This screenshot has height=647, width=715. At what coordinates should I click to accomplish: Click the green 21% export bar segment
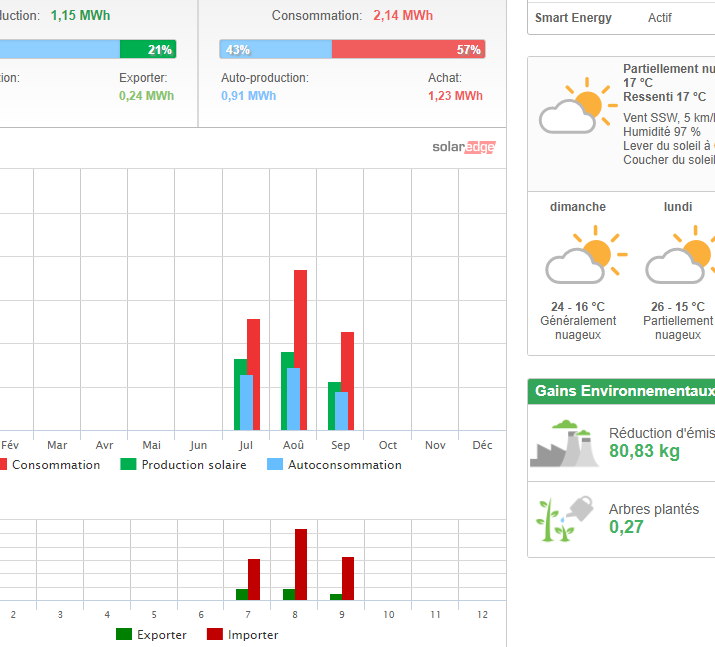tap(148, 49)
